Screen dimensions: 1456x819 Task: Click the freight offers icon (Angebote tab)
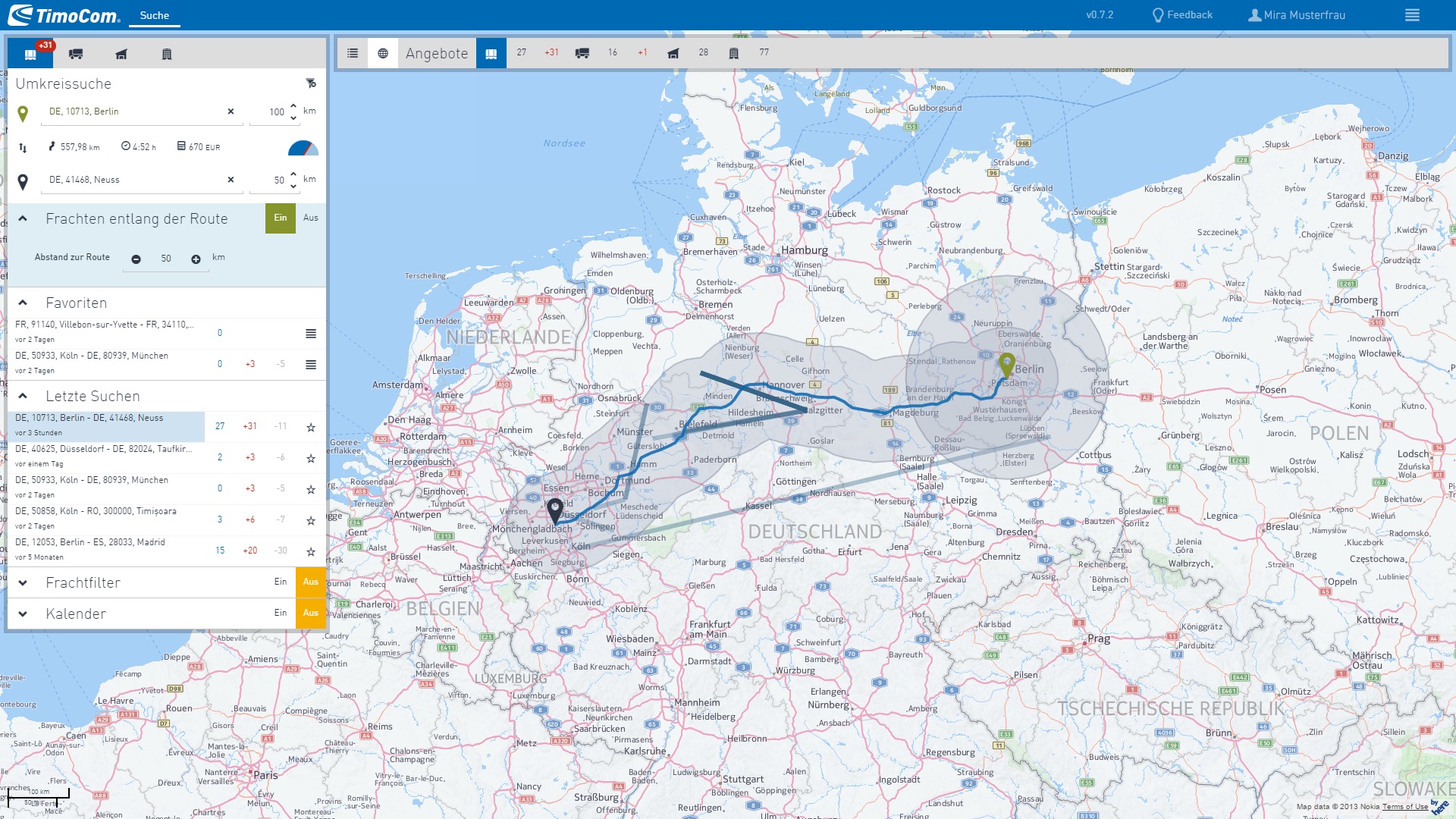(x=492, y=54)
